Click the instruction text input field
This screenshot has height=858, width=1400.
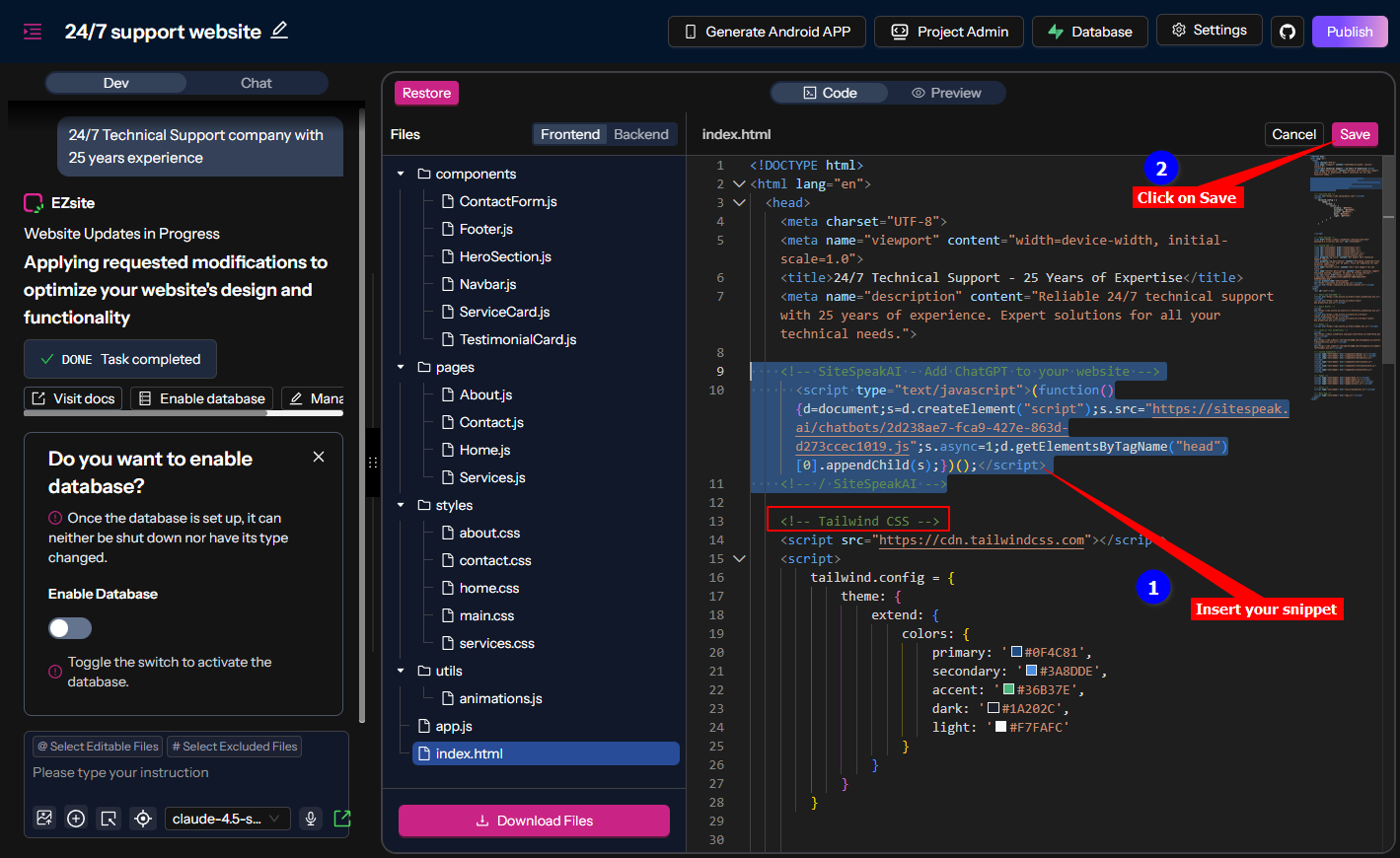point(187,773)
